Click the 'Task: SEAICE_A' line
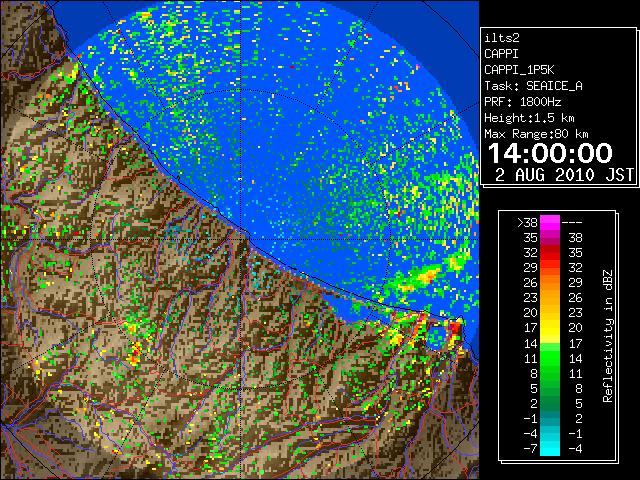Image resolution: width=640 pixels, height=480 pixels. tap(533, 86)
